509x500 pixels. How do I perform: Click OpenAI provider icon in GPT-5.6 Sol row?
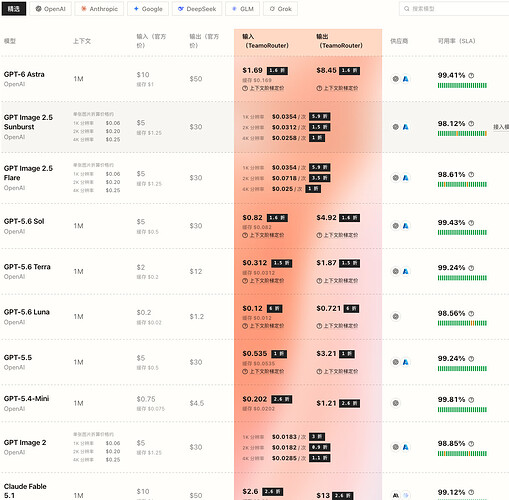coord(395,226)
